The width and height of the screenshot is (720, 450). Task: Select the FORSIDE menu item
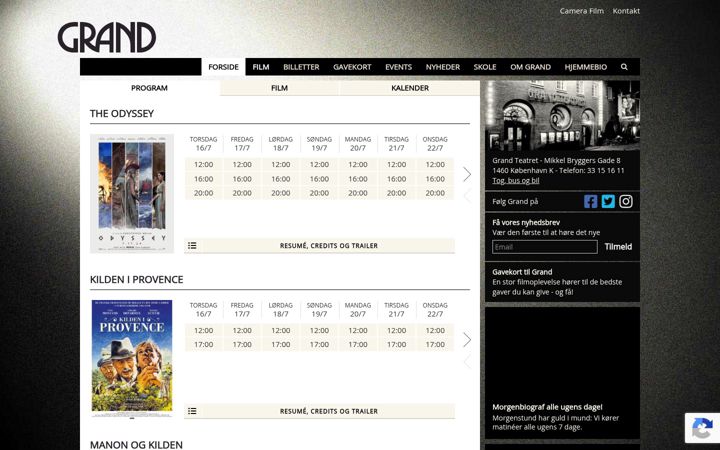tap(223, 67)
